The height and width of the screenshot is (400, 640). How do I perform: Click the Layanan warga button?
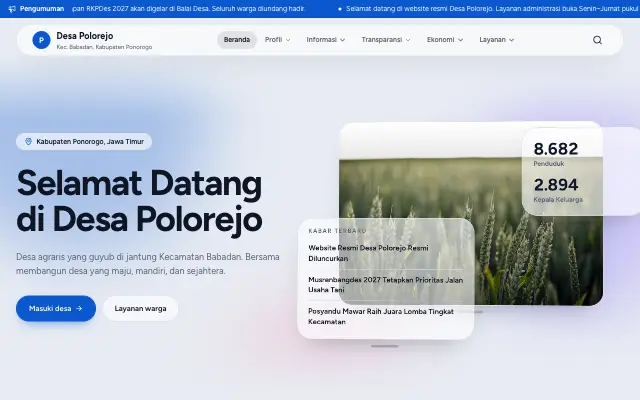pyautogui.click(x=140, y=309)
